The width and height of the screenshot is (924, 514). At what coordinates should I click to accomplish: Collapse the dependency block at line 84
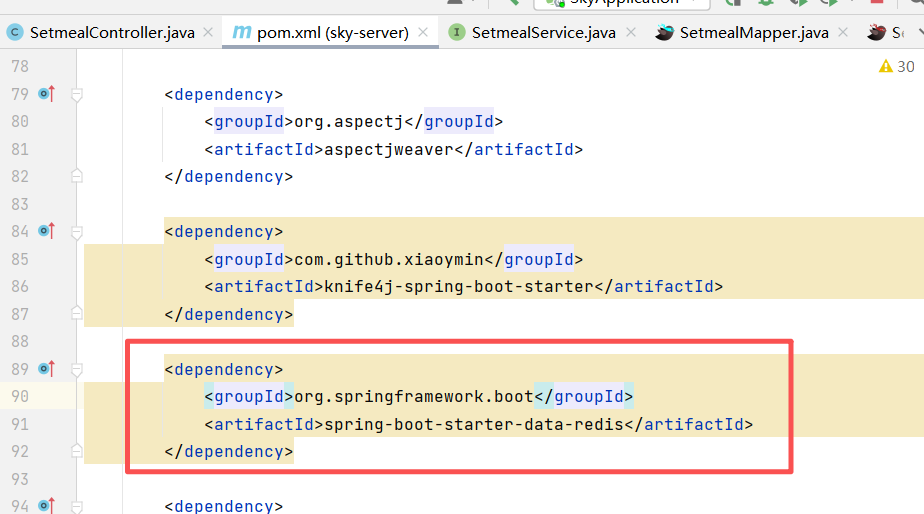point(77,232)
